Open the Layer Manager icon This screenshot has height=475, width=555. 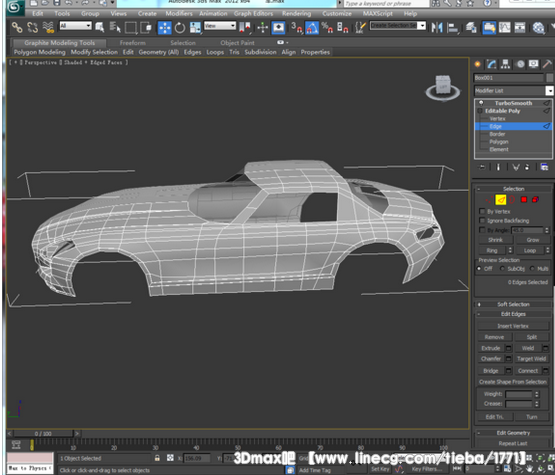click(471, 28)
